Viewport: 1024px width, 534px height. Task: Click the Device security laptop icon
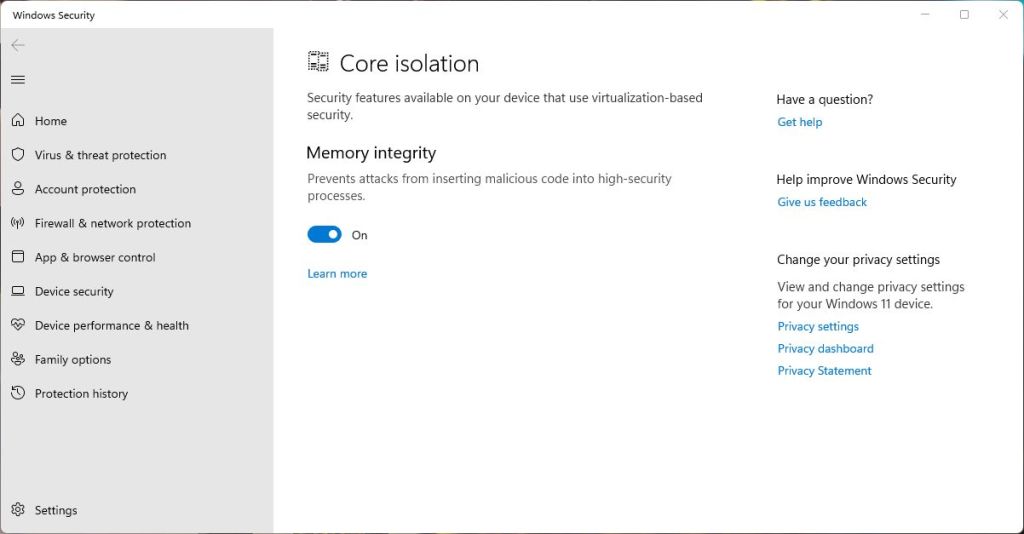tap(18, 291)
